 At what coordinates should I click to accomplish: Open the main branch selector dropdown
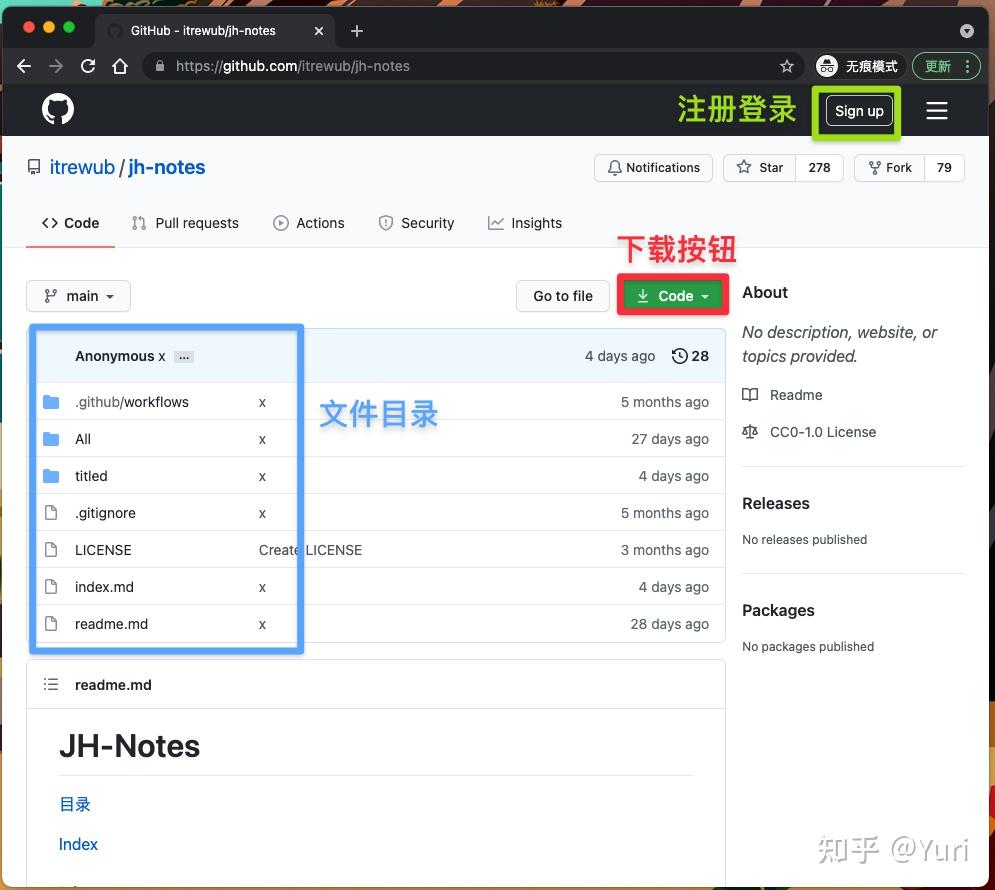coord(79,296)
